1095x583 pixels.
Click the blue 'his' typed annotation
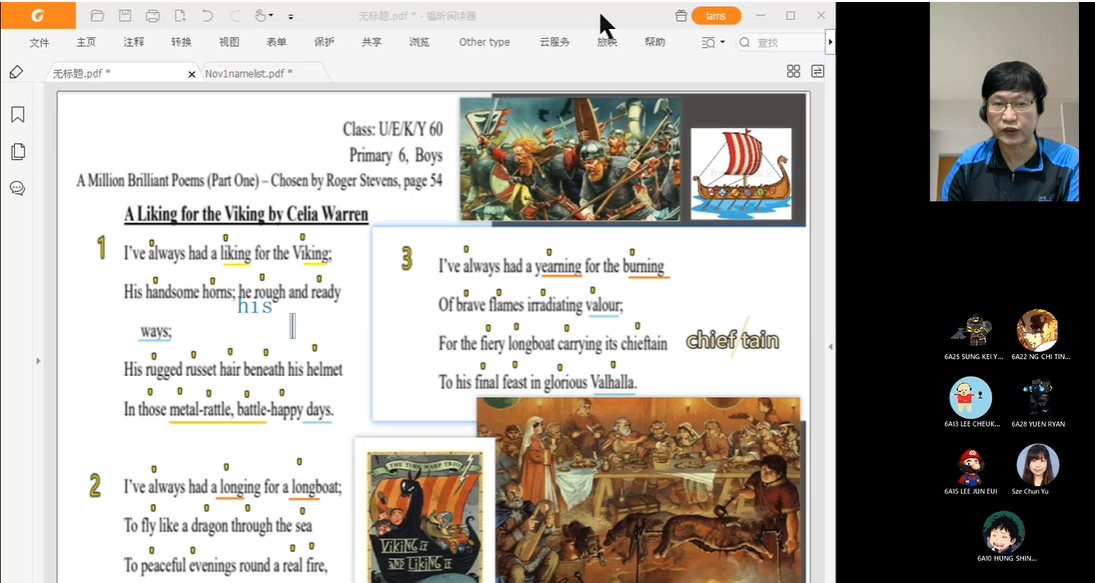[256, 307]
